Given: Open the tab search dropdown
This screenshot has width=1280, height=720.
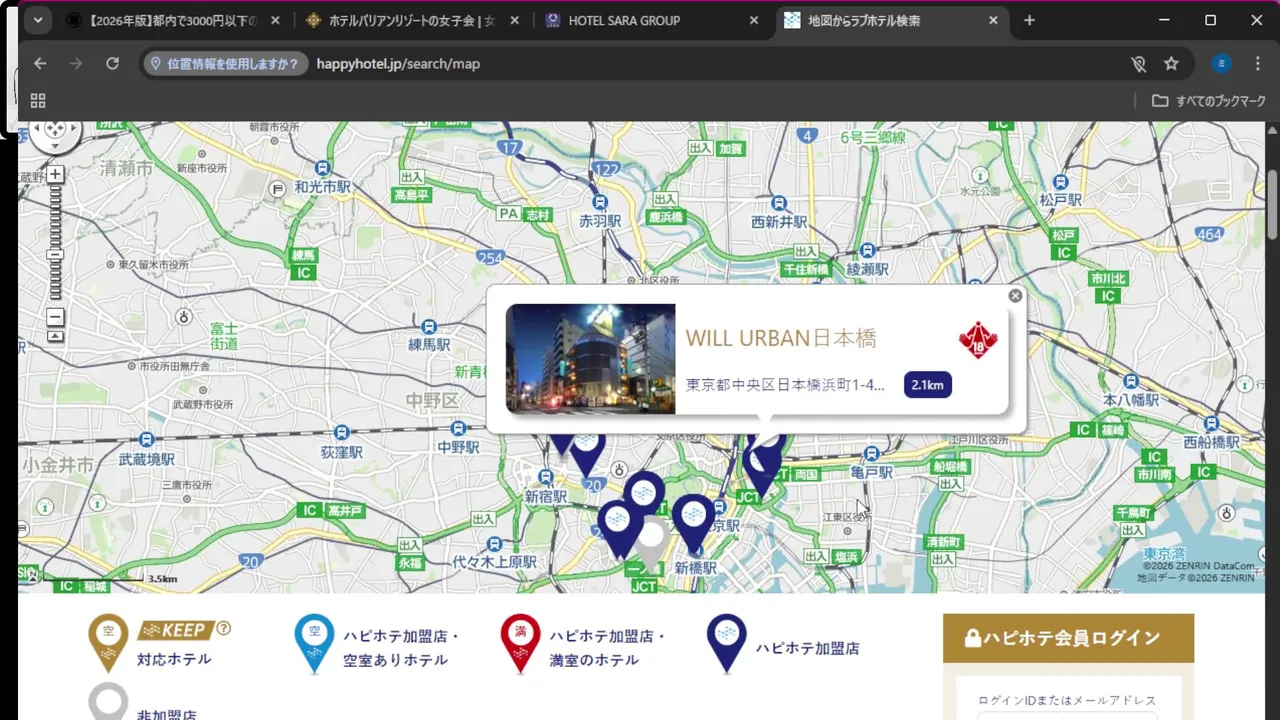Looking at the screenshot, I should tap(37, 20).
